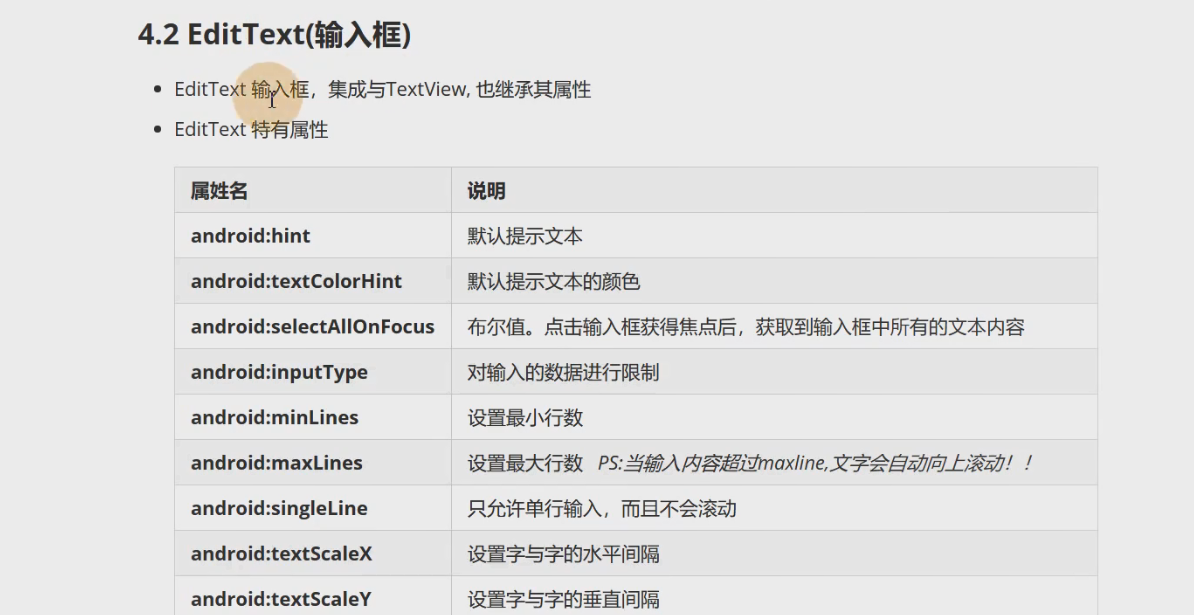Click the bullet line mentioning TextView inheritance
The height and width of the screenshot is (615, 1194).
382,90
